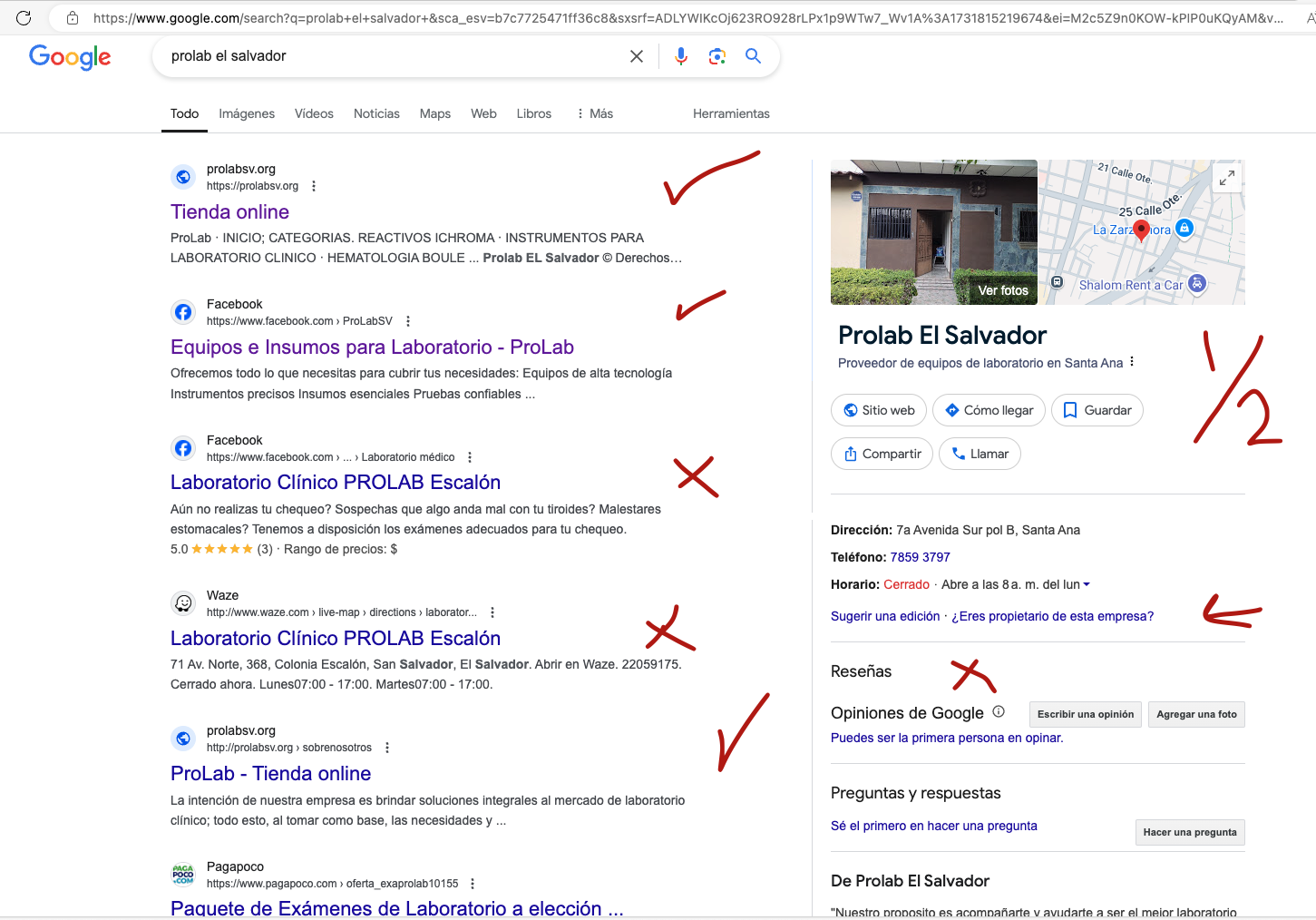Open the Tienda online result link

[x=229, y=211]
